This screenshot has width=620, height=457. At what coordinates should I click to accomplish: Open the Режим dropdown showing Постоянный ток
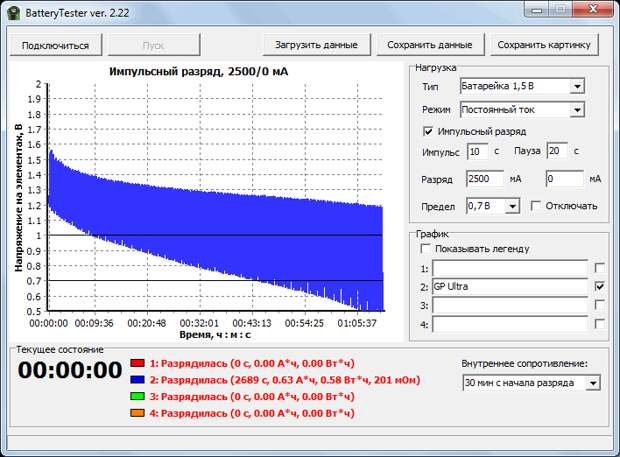click(x=522, y=110)
